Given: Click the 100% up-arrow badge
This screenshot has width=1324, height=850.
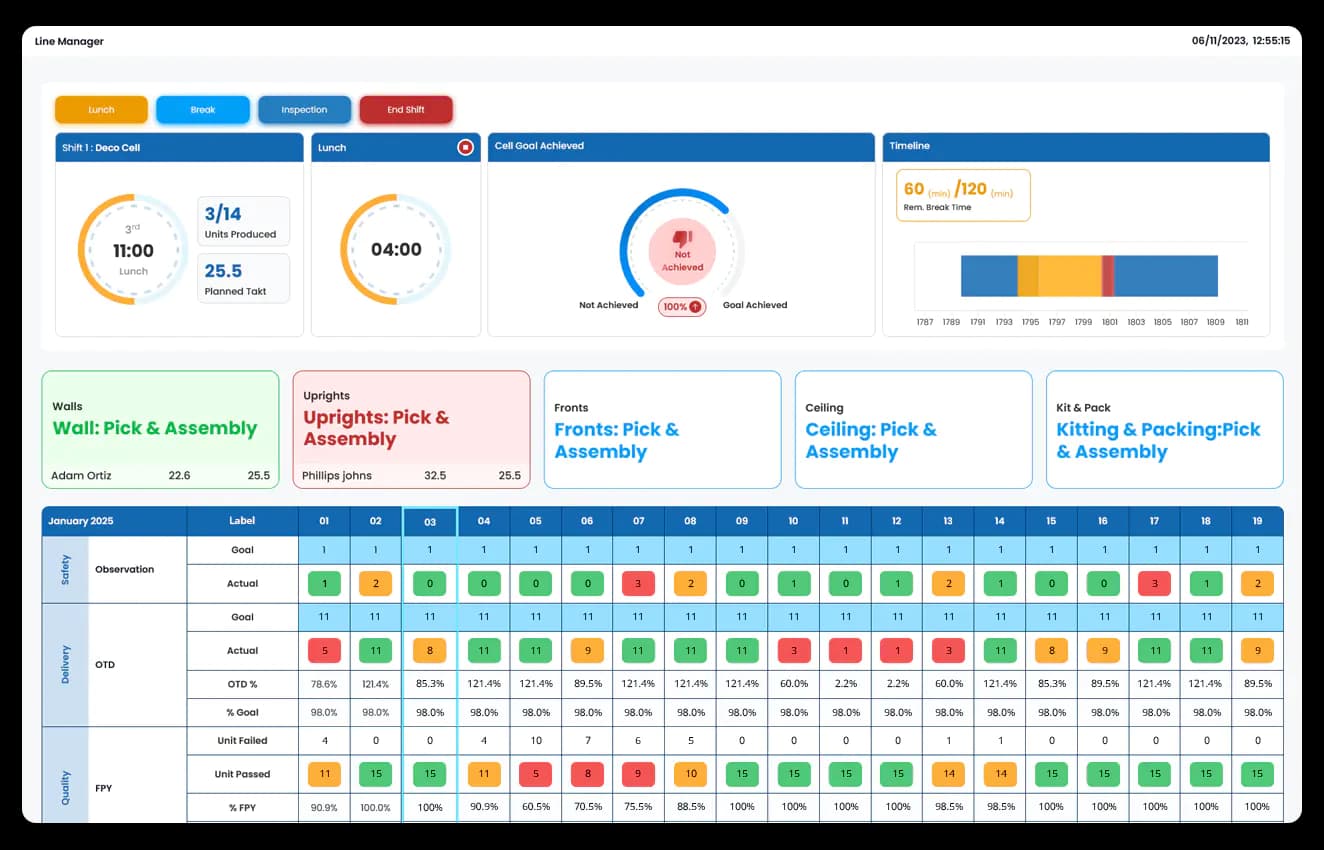Looking at the screenshot, I should point(681,307).
